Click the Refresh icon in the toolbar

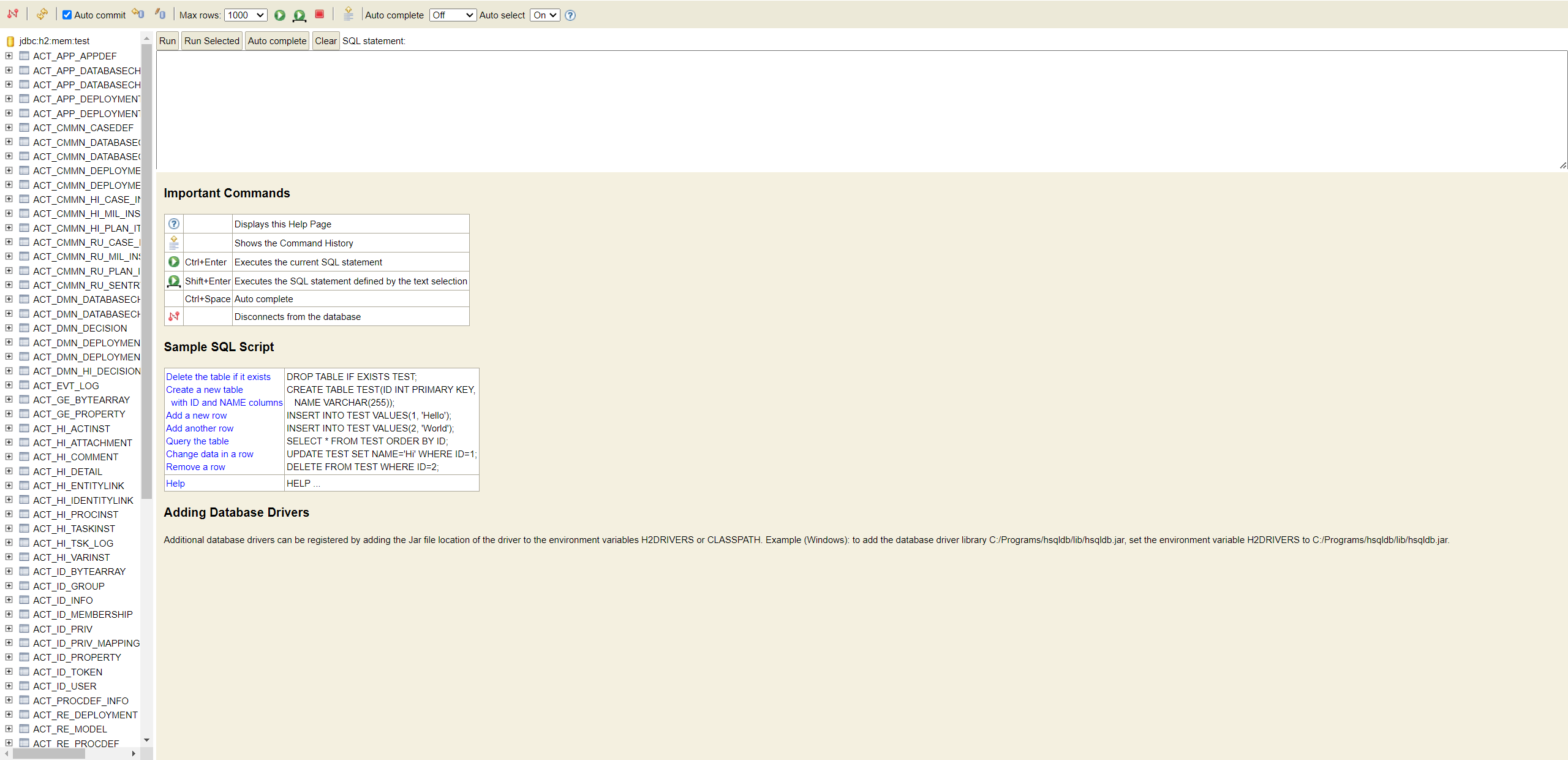[42, 13]
